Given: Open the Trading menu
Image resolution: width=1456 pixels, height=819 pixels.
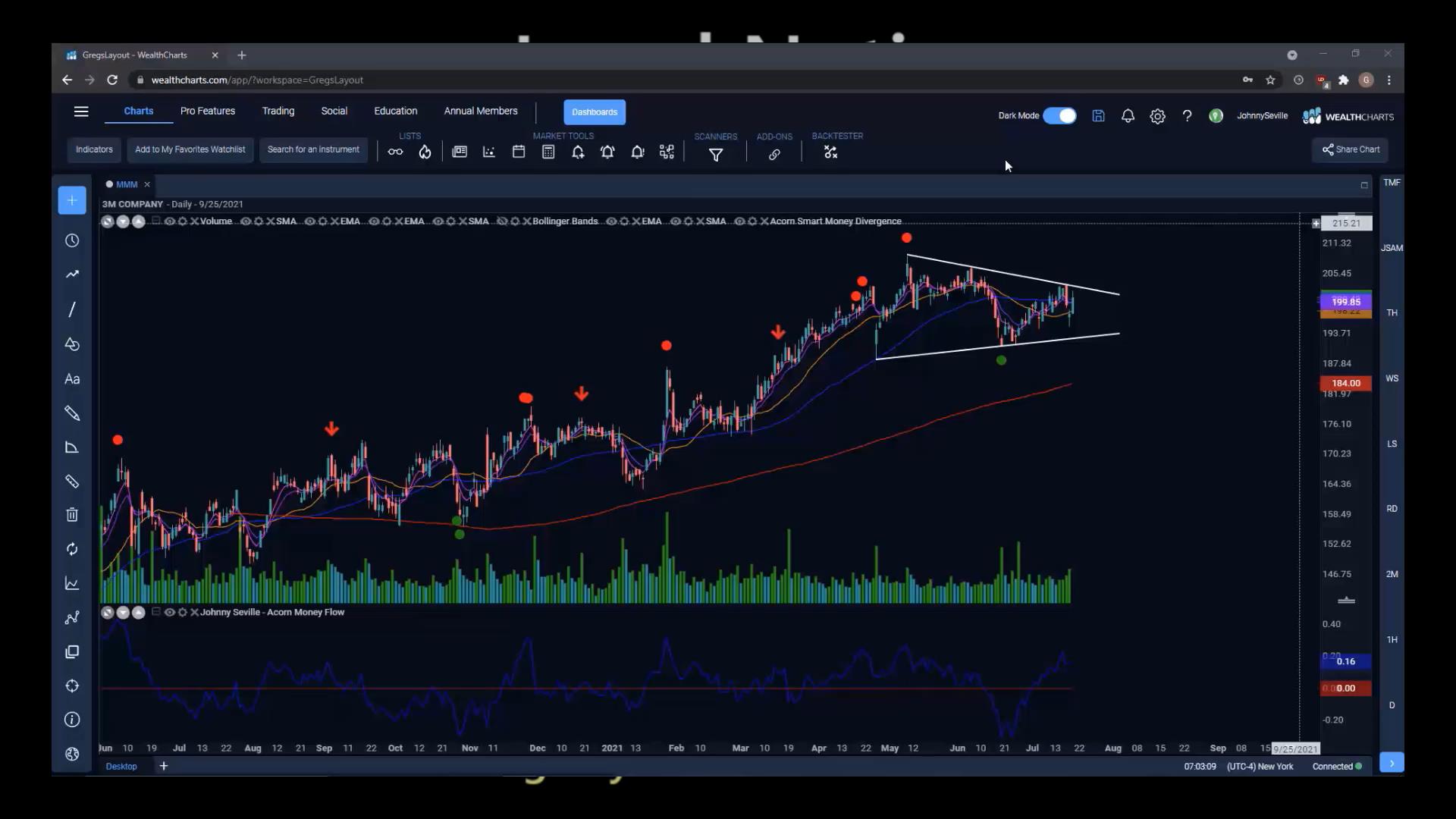Looking at the screenshot, I should [x=278, y=111].
